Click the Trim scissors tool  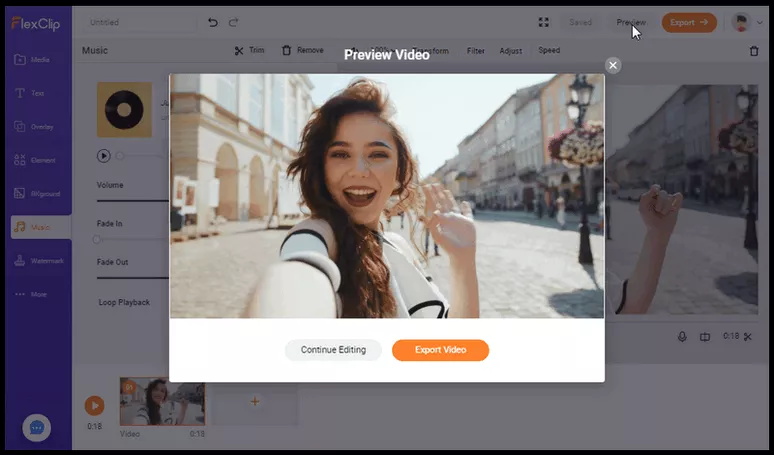250,50
